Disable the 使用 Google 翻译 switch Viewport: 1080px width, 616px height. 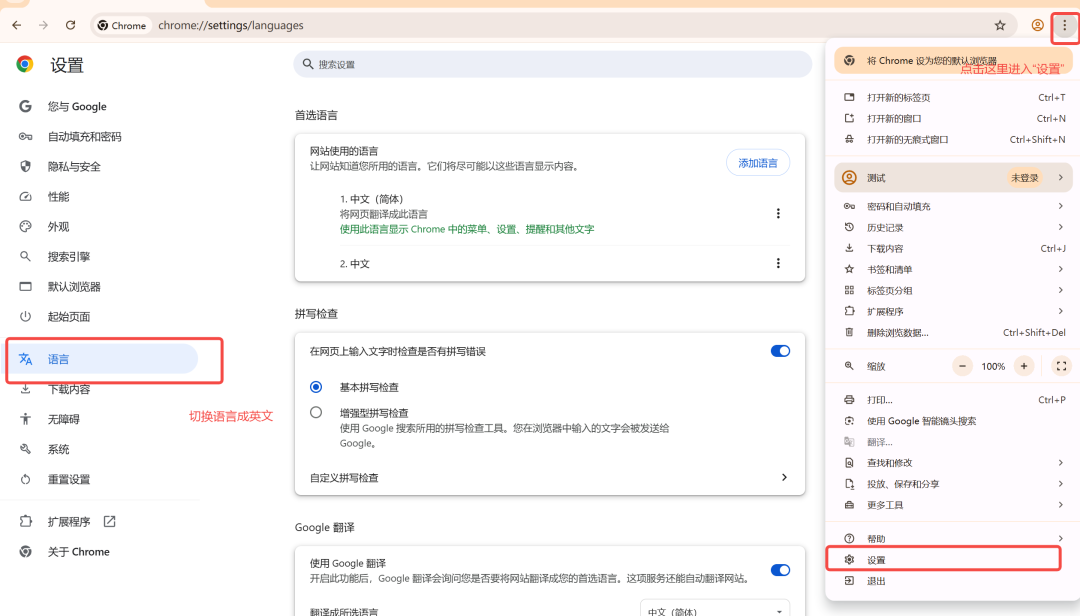tap(779, 570)
